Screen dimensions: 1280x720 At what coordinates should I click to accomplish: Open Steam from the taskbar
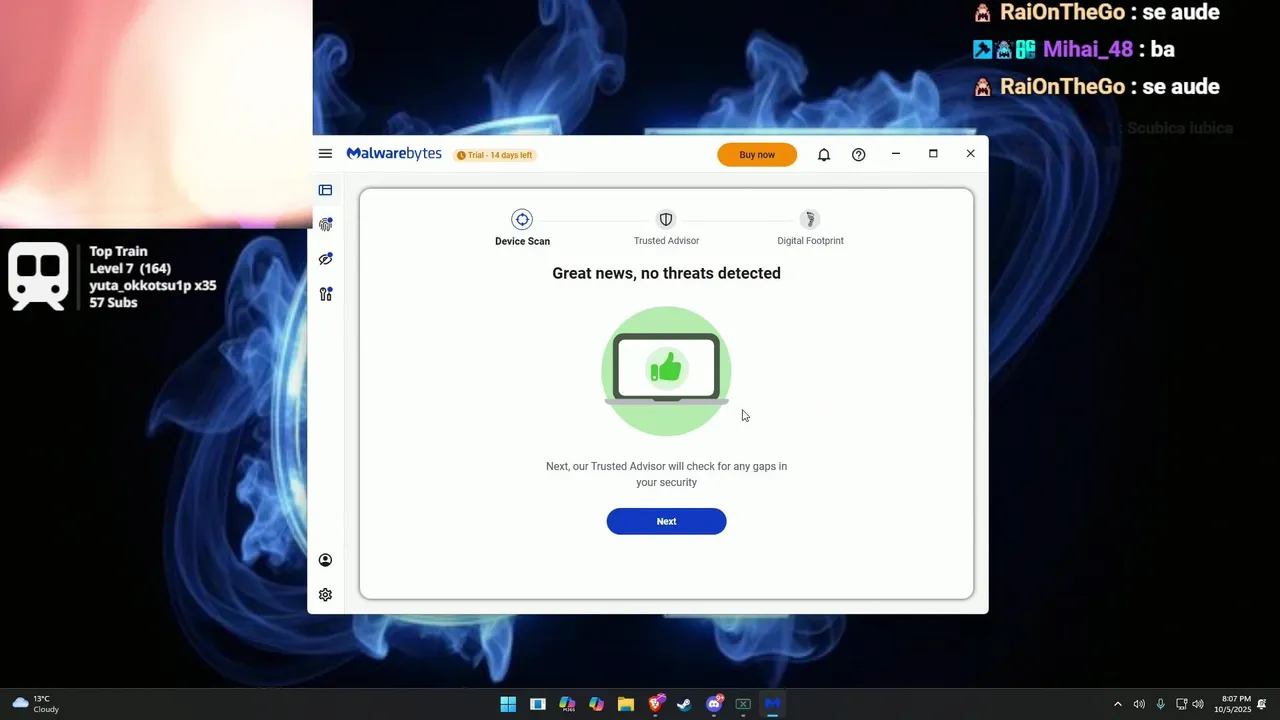click(684, 704)
